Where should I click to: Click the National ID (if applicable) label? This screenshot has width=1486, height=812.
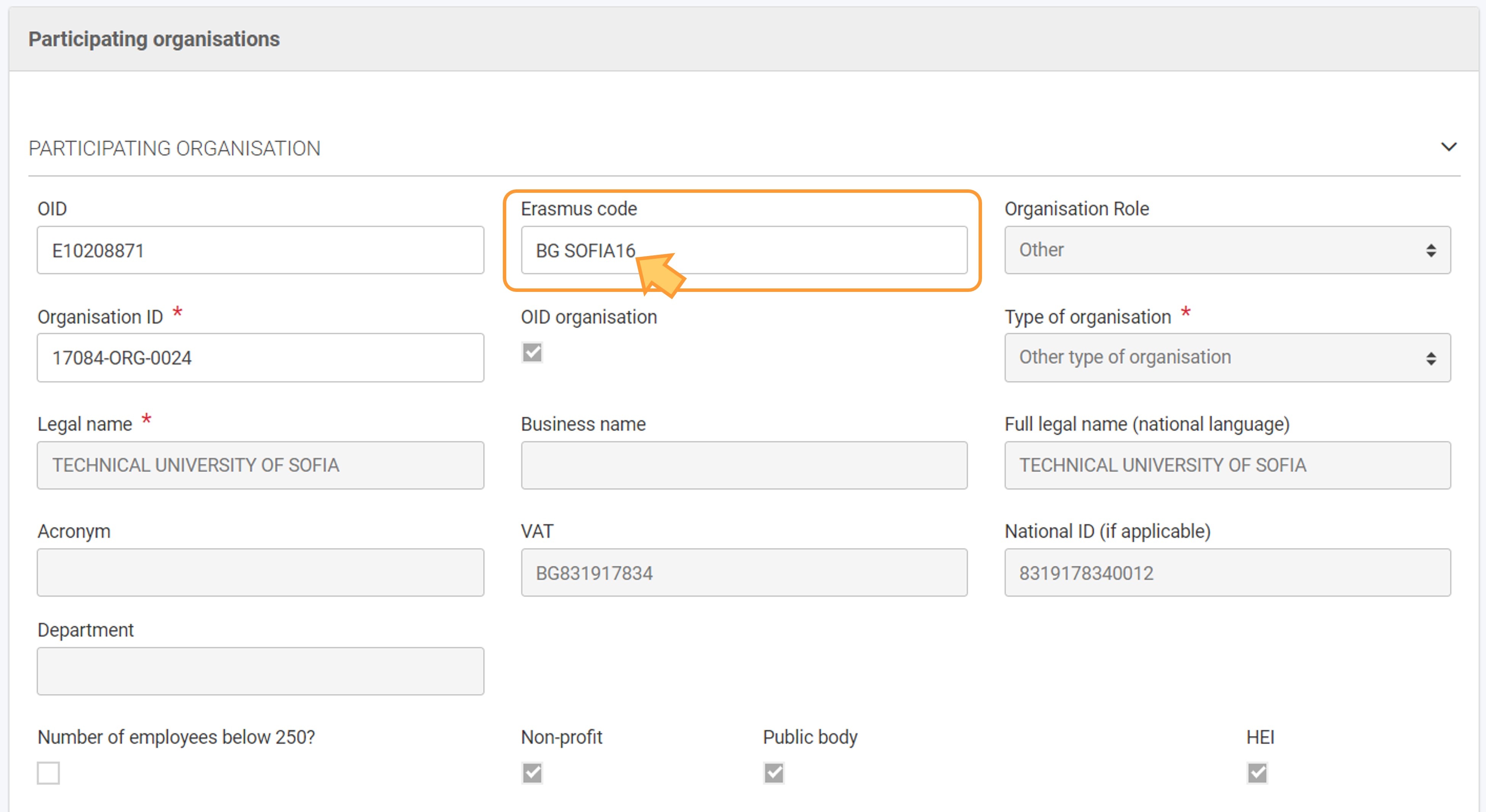[1107, 531]
